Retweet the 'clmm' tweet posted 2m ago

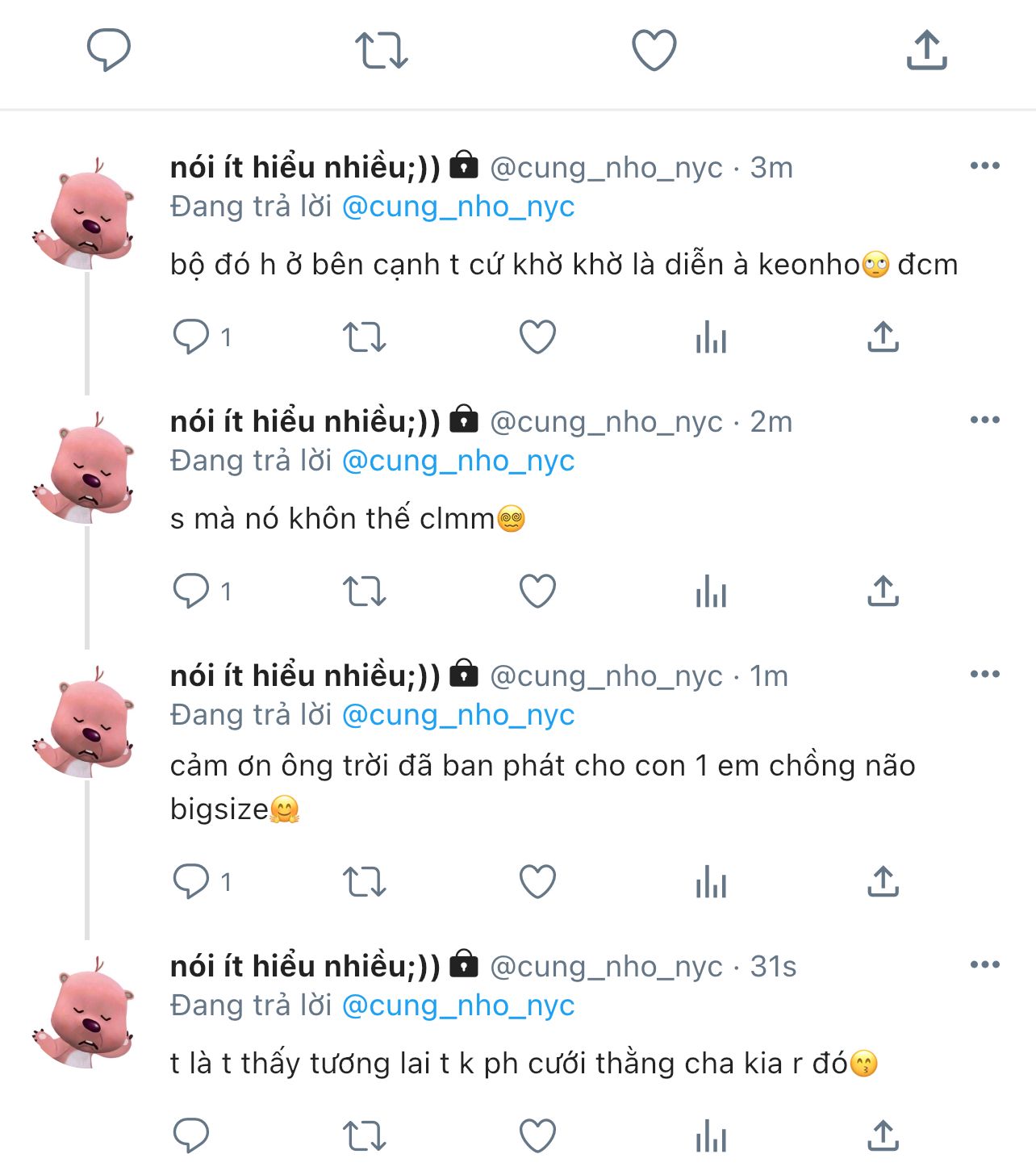coord(365,592)
